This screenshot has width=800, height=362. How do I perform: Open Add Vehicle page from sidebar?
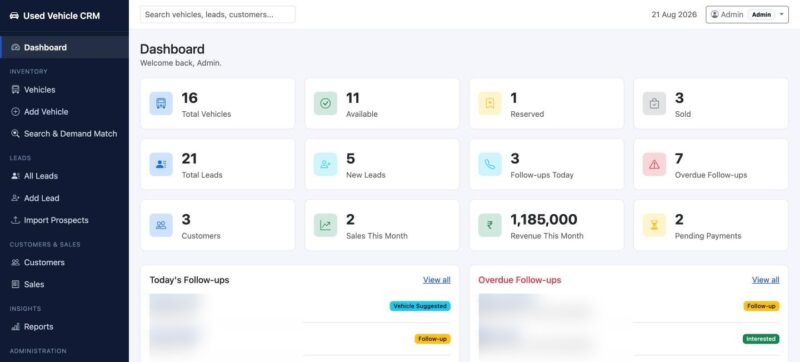(64, 112)
